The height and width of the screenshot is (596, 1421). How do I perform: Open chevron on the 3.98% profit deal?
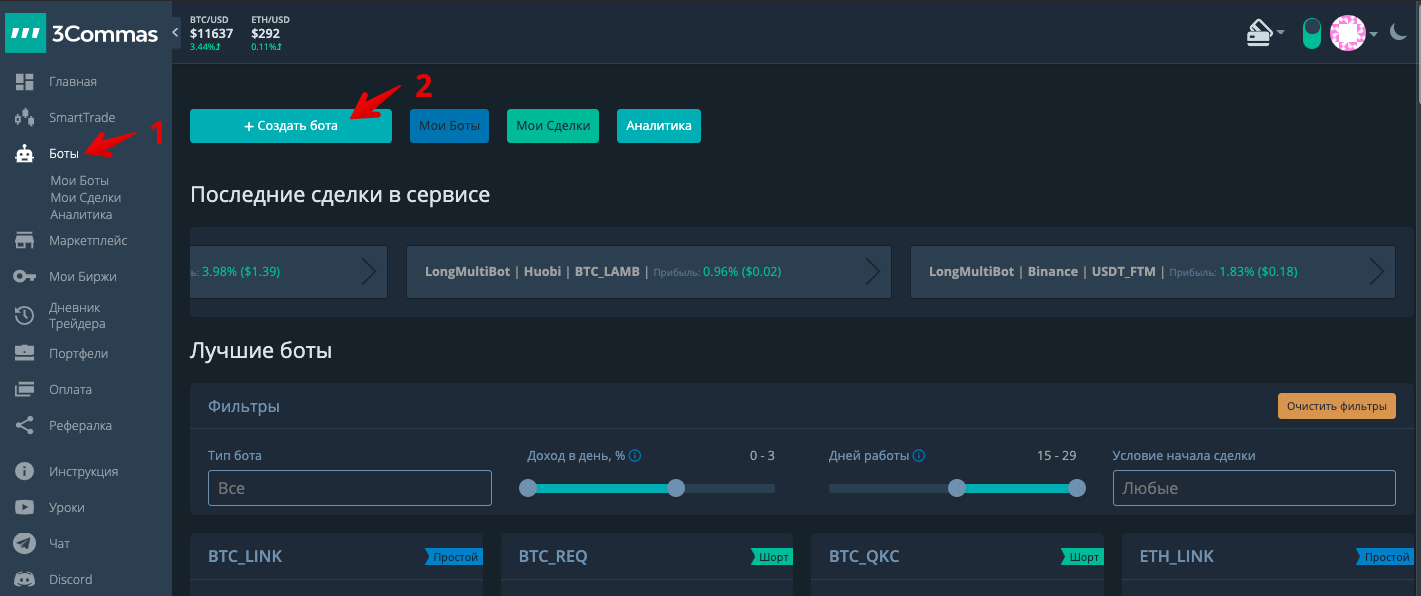pos(369,271)
